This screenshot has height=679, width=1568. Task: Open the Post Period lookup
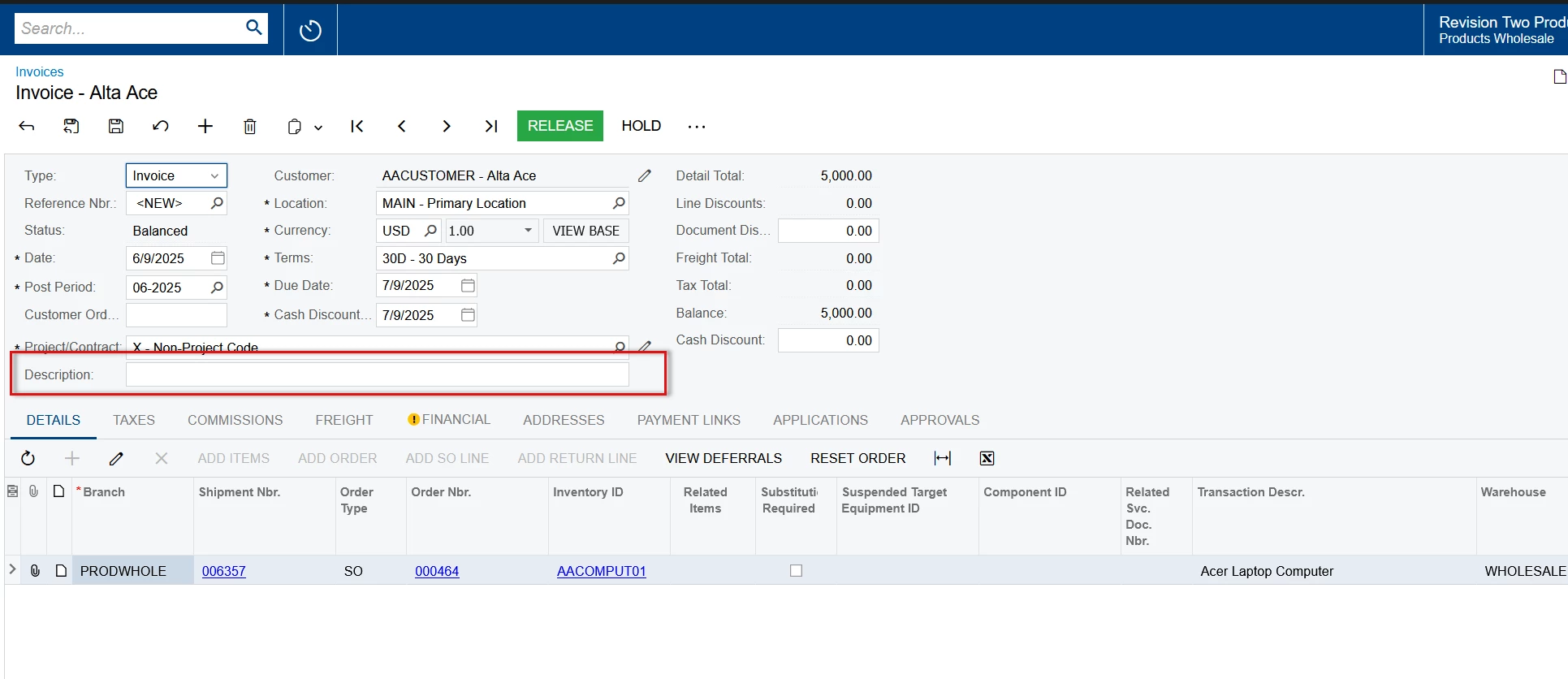coord(217,288)
